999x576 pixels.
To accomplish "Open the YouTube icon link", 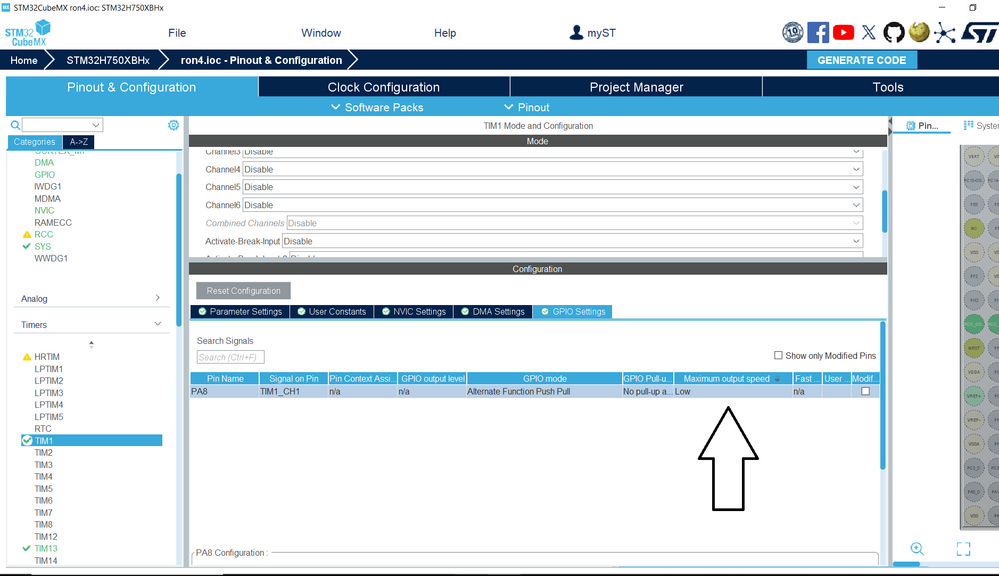I will (844, 32).
